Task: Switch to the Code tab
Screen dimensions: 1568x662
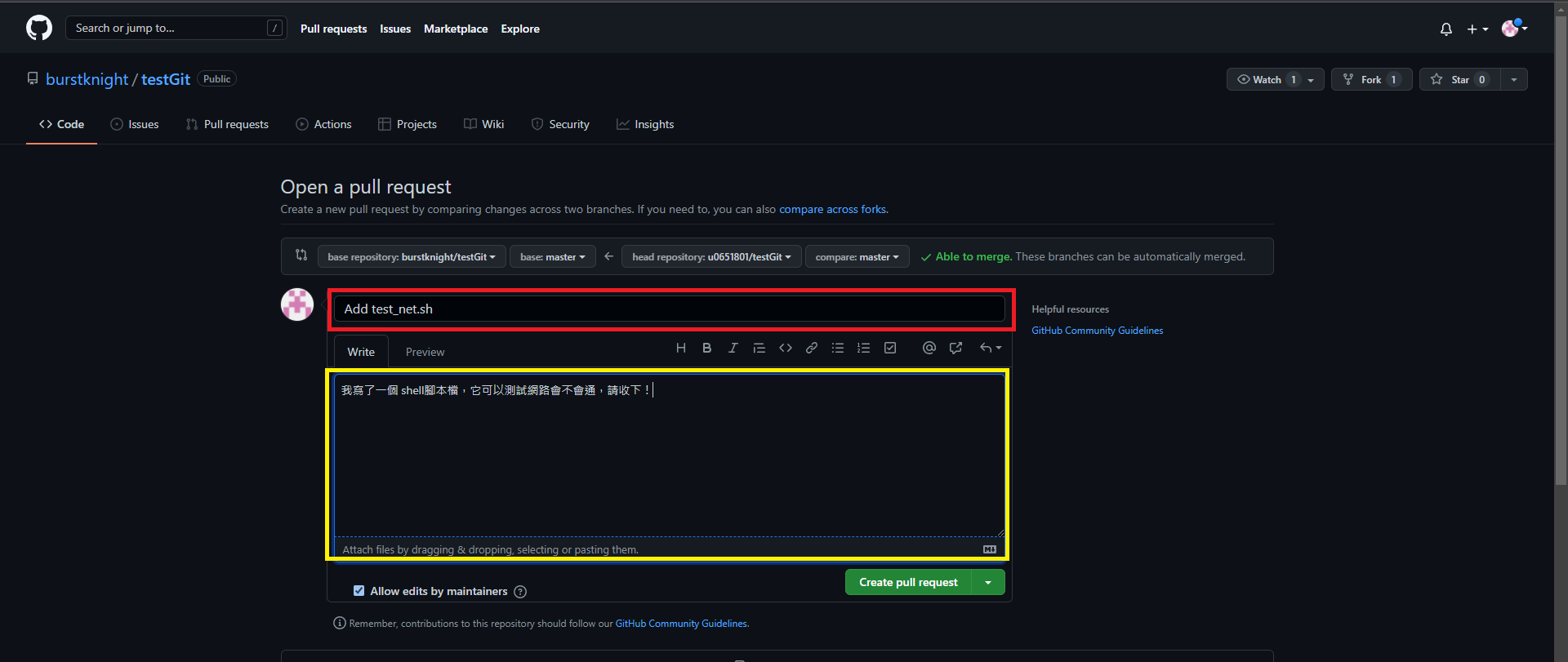Action: click(61, 124)
